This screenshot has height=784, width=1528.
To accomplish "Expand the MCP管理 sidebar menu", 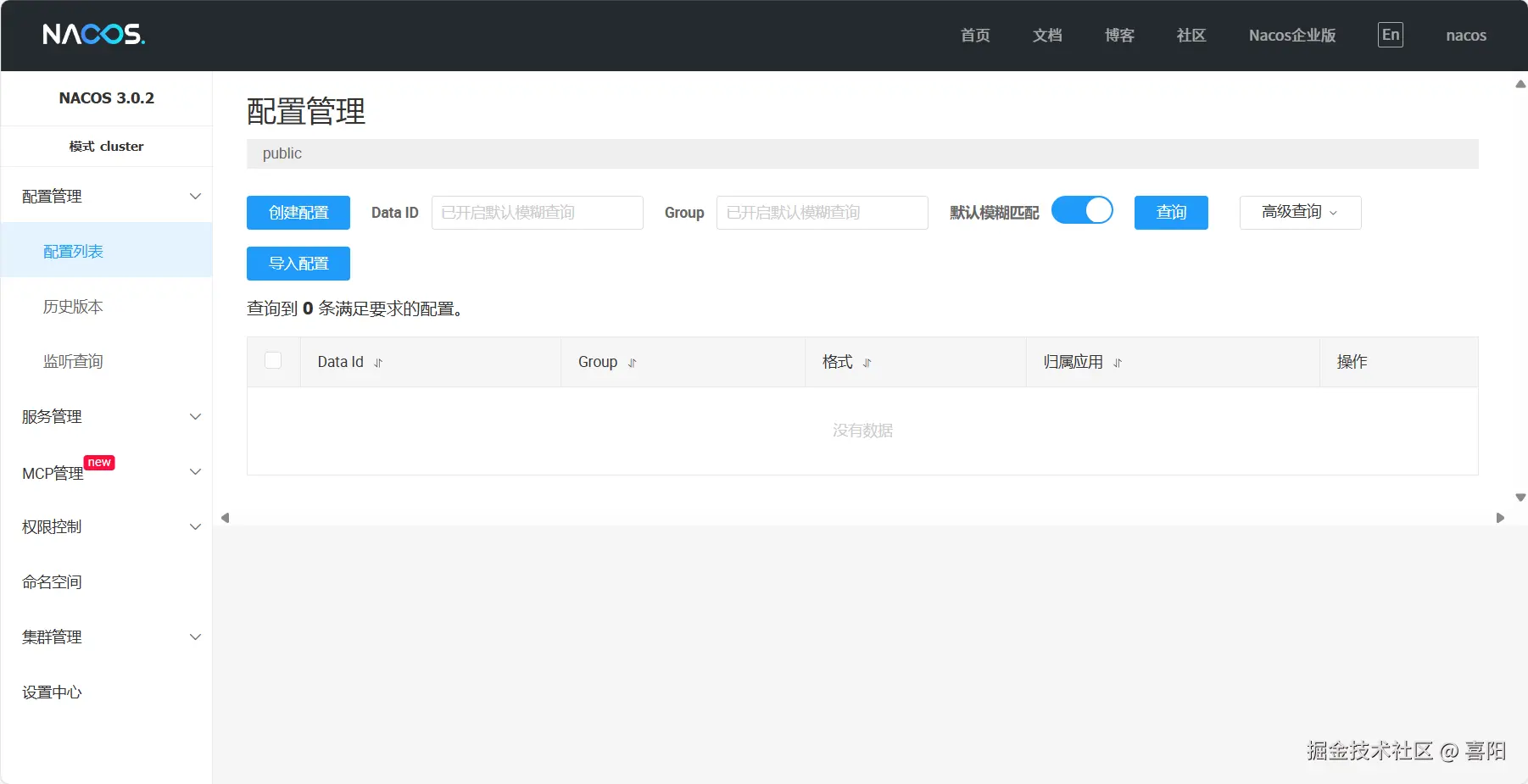I will pos(106,472).
